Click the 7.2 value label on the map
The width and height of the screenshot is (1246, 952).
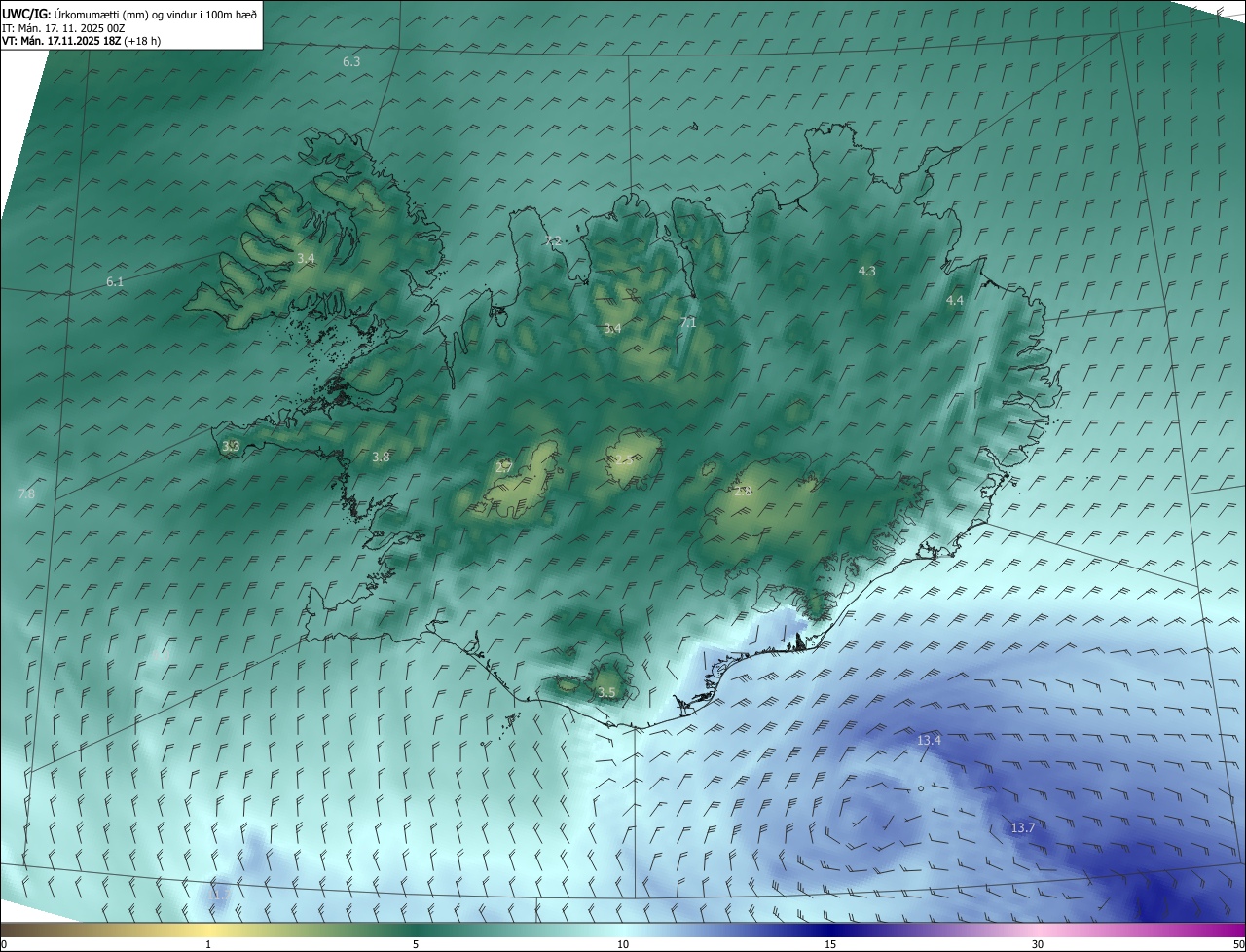pos(552,240)
